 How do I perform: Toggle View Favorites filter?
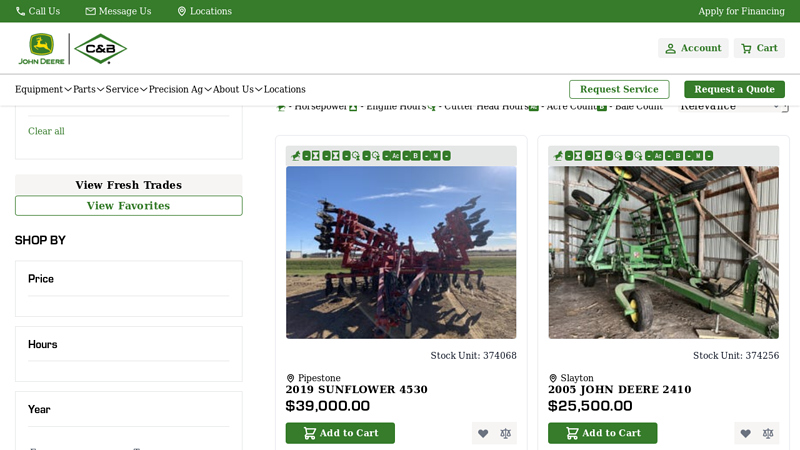[128, 205]
